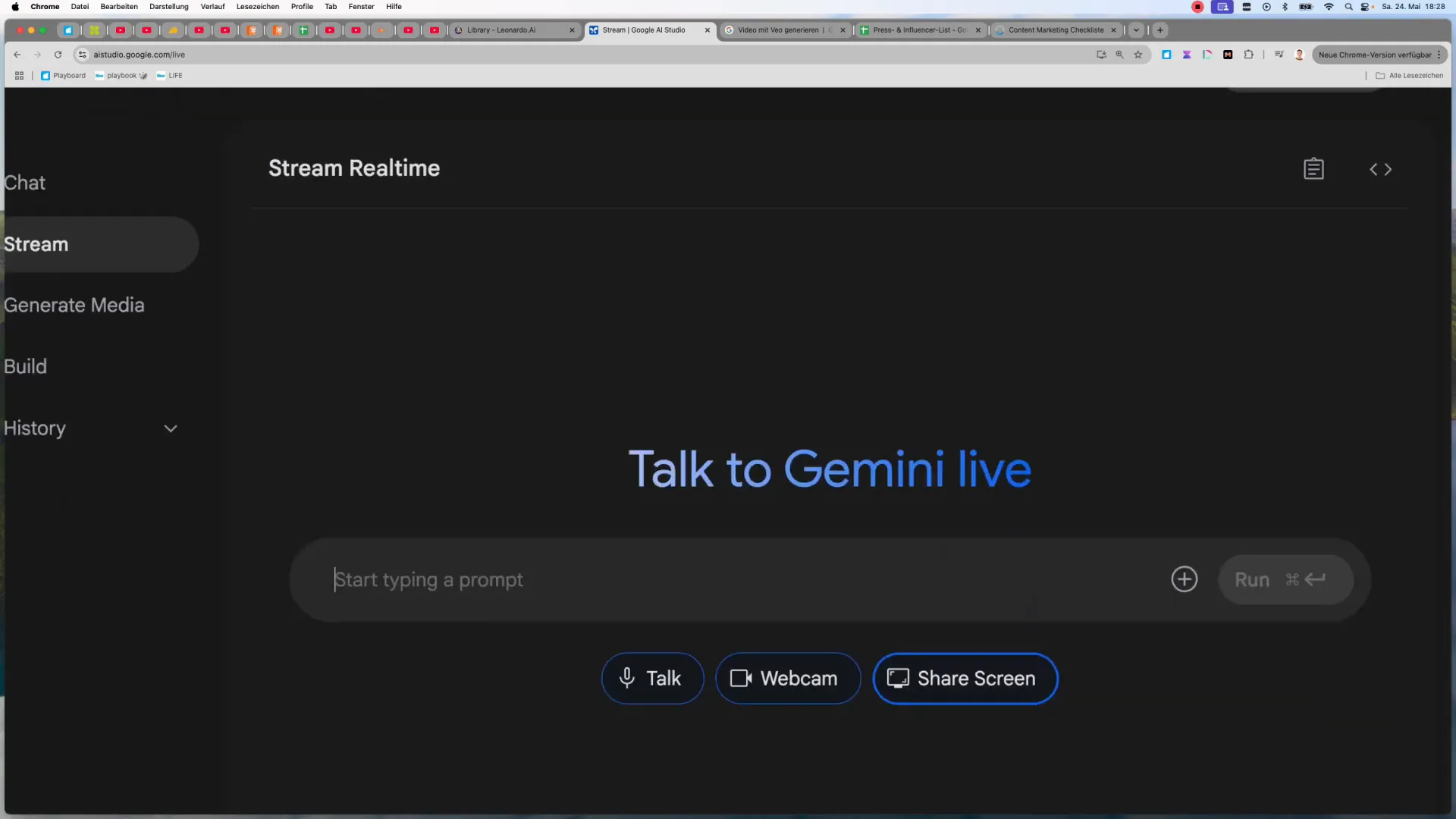Open Bluetooth status in menu bar

coord(1285,7)
